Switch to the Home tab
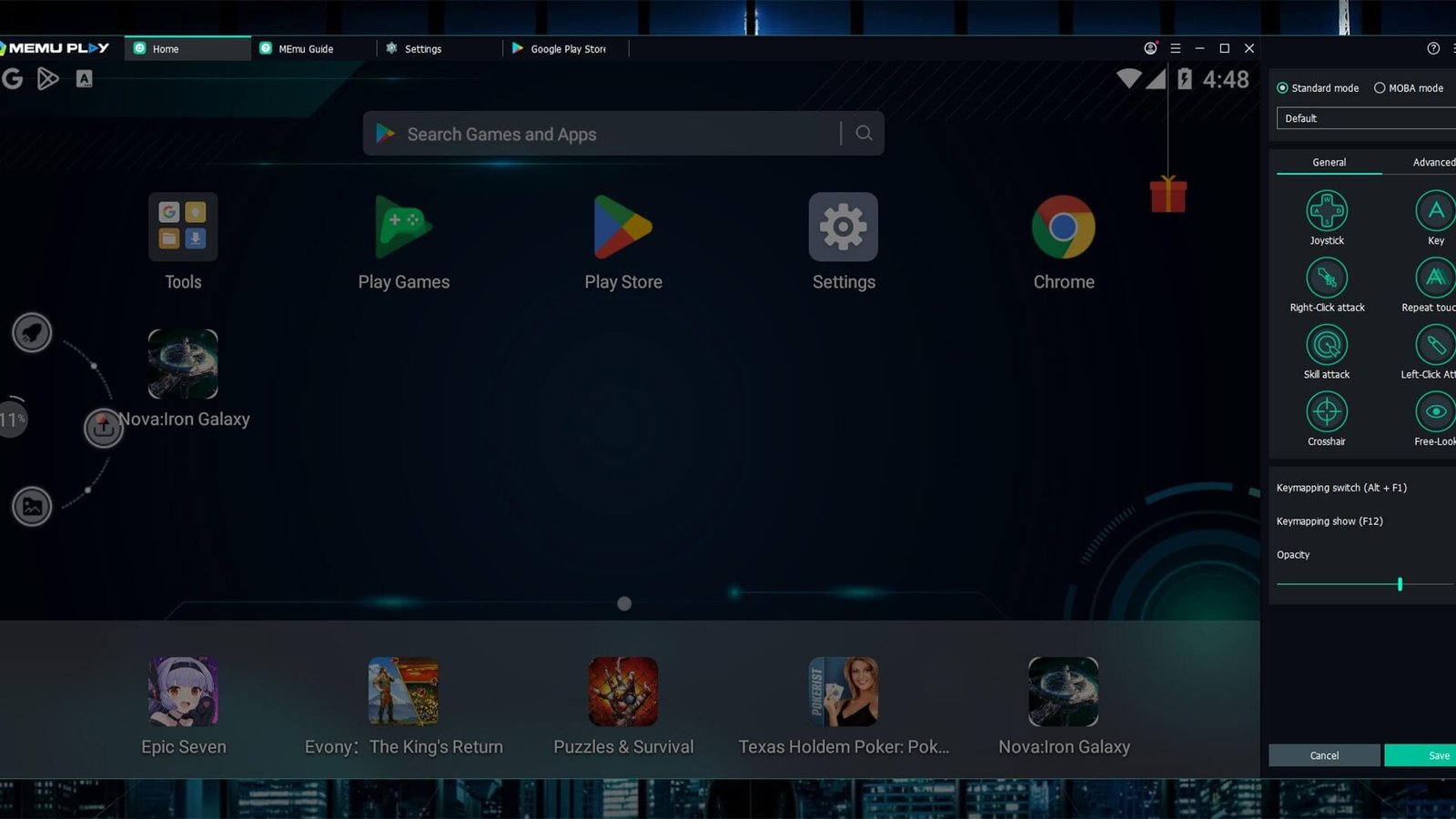 coord(188,48)
